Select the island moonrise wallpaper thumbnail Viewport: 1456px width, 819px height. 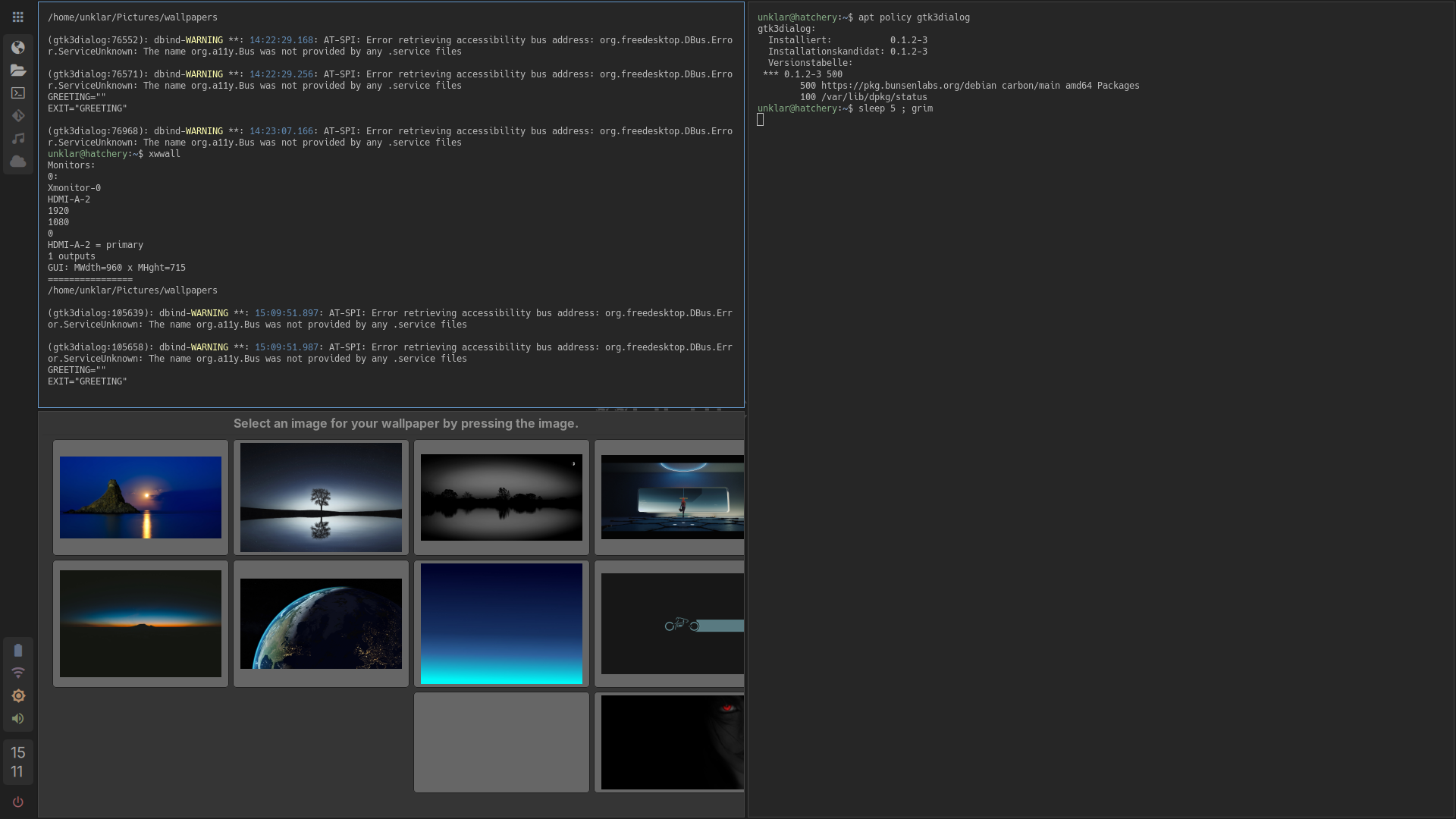pos(140,497)
